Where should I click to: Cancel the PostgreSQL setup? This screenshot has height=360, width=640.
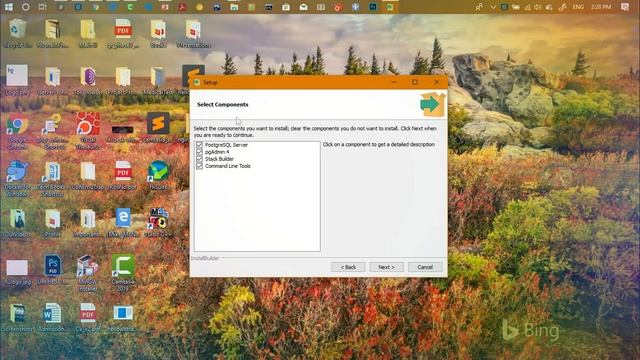[x=425, y=267]
